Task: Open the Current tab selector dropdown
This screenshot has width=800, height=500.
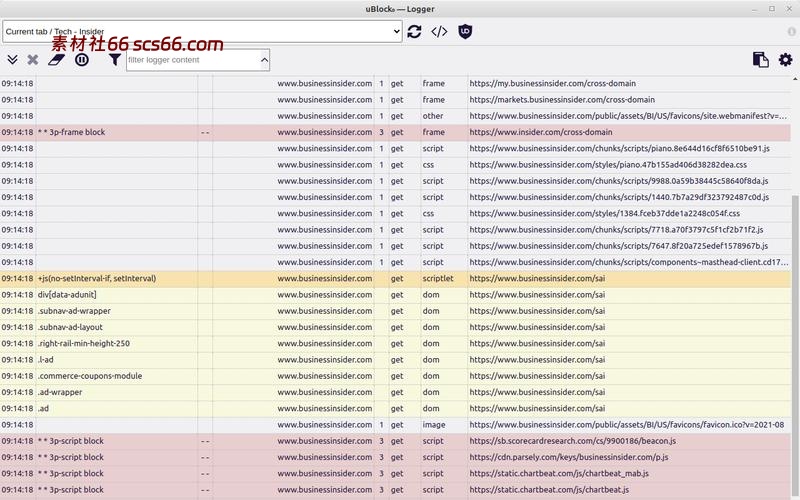Action: click(x=202, y=32)
